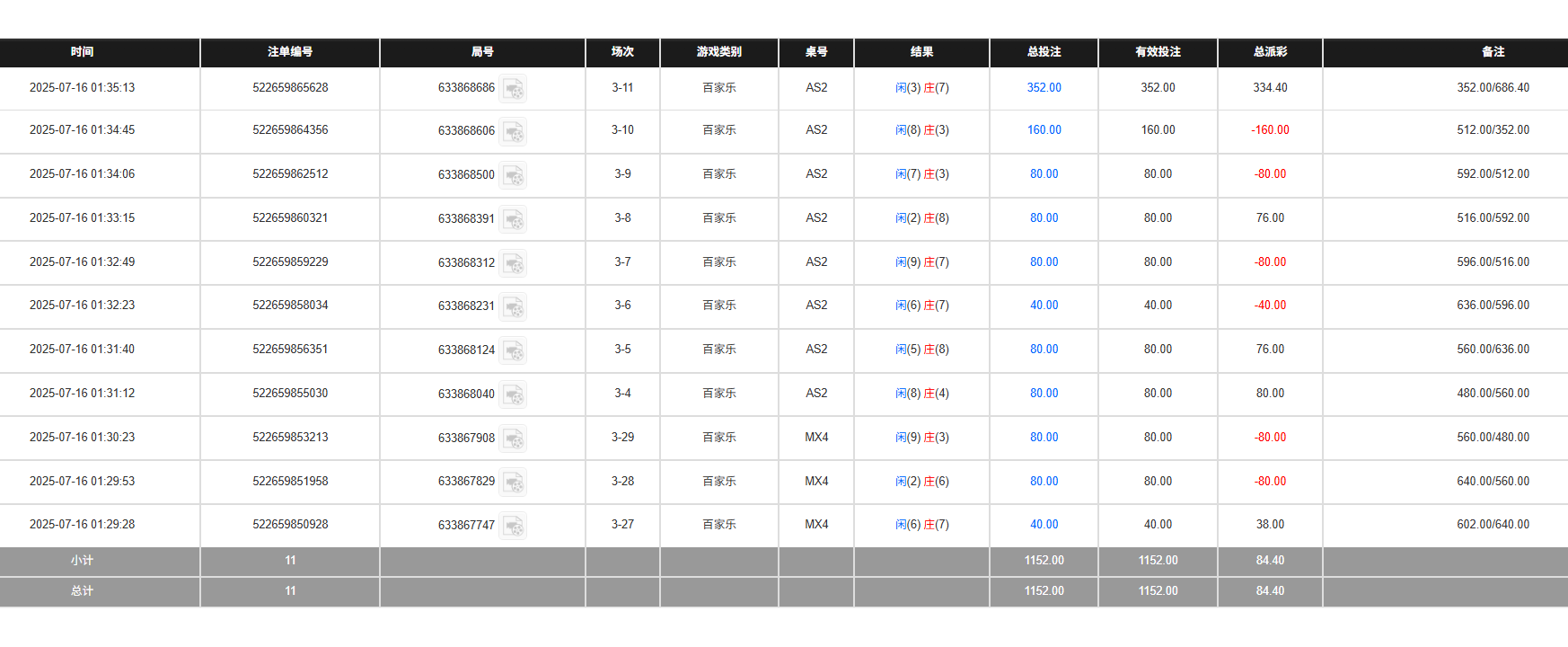Open the 40.00 bet link in row 3-27
Screen dimensions: 1568x647
pos(1044,525)
